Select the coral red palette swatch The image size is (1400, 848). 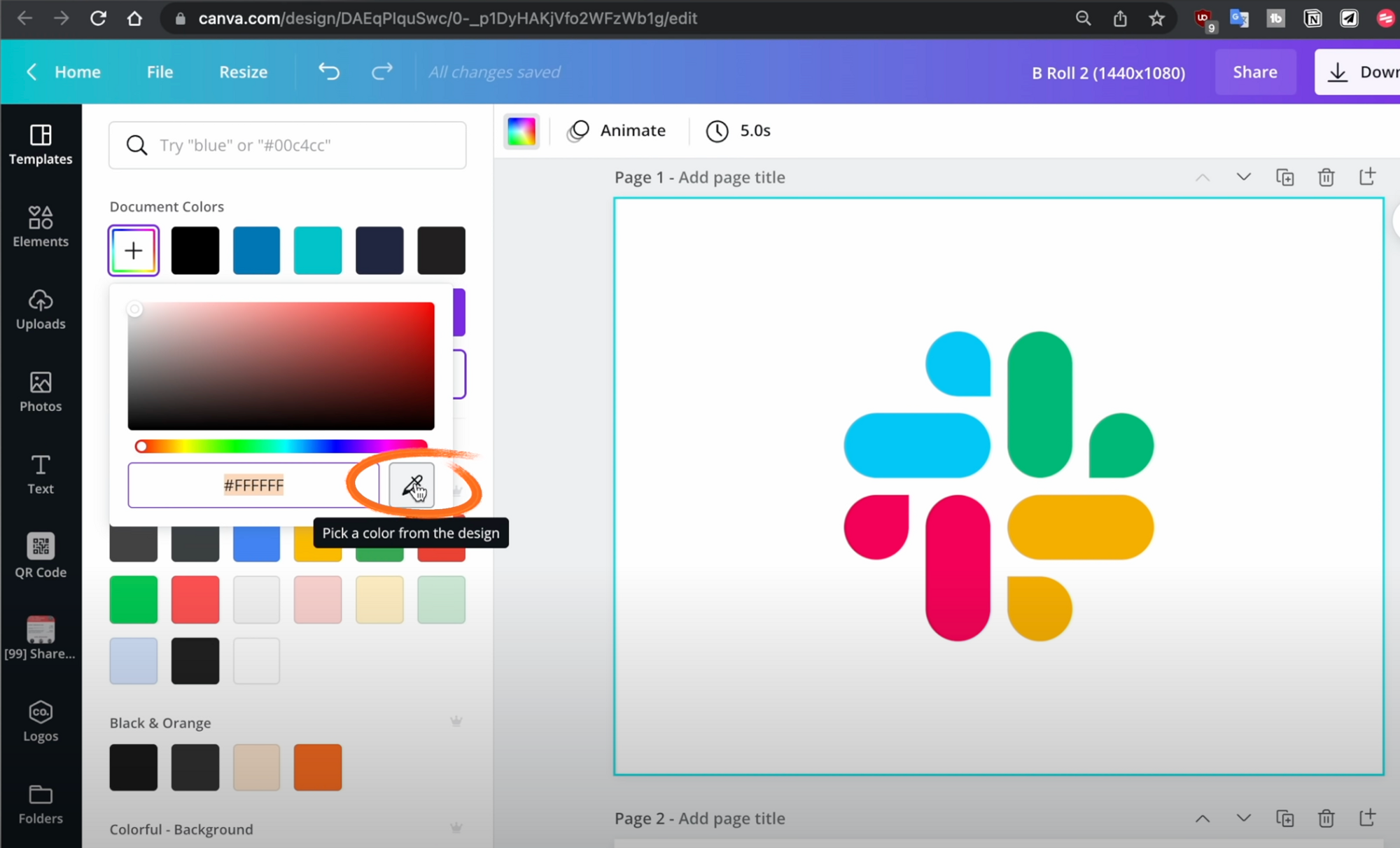[195, 599]
